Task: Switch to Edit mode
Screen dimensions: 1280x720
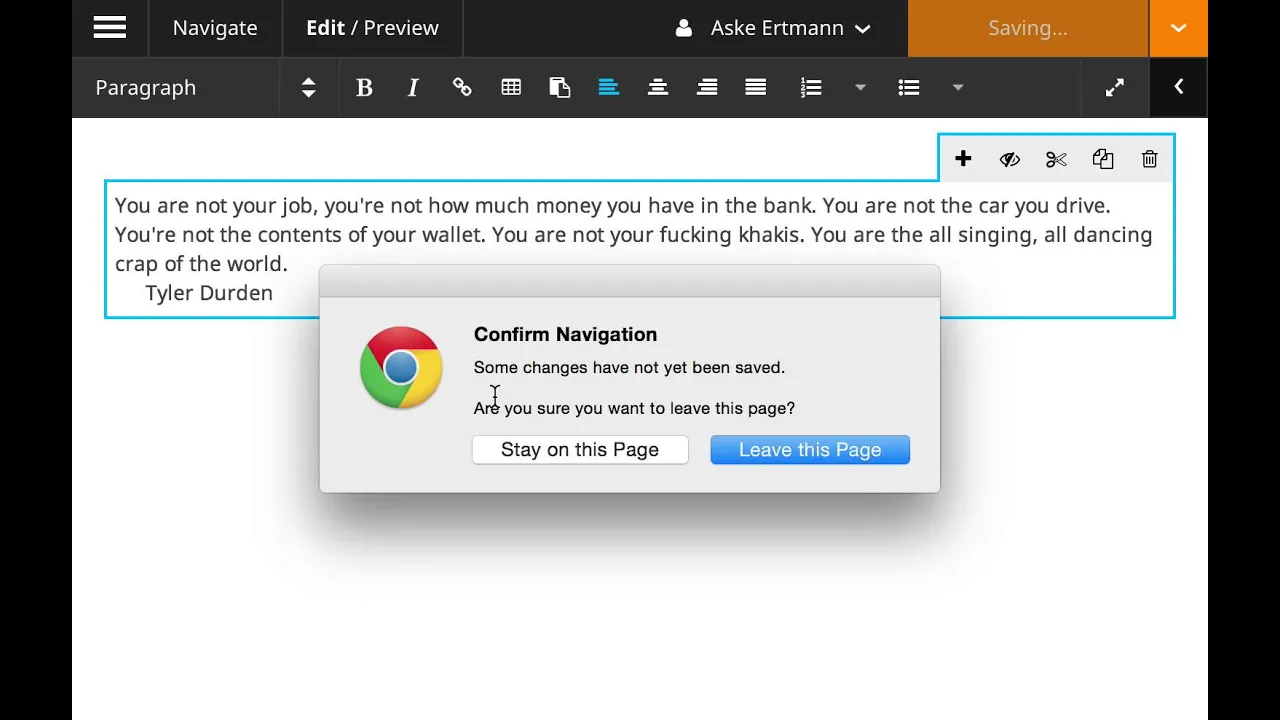Action: pyautogui.click(x=325, y=28)
